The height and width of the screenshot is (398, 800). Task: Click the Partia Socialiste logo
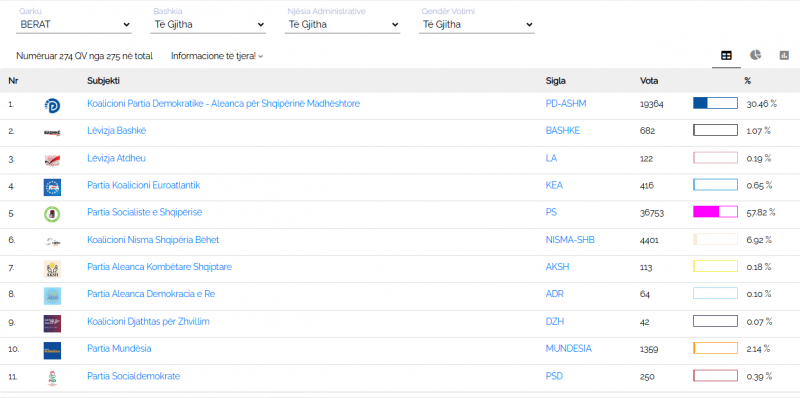[x=52, y=214]
